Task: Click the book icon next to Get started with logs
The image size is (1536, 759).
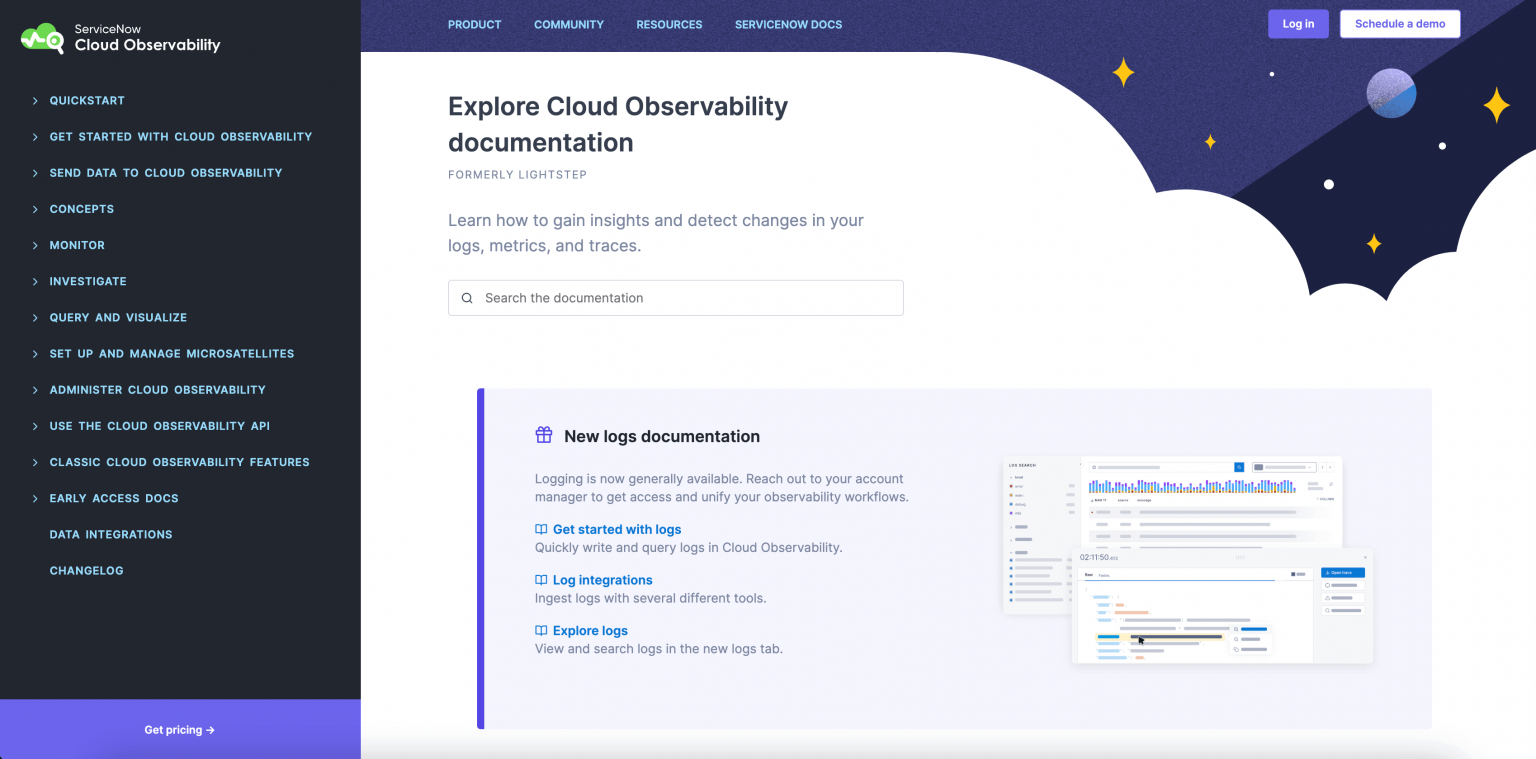Action: tap(540, 529)
